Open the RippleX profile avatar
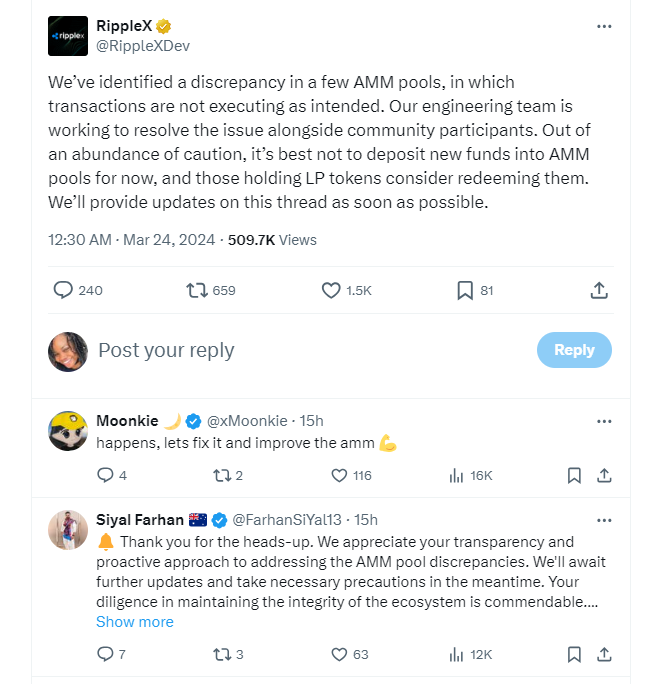 point(68,36)
